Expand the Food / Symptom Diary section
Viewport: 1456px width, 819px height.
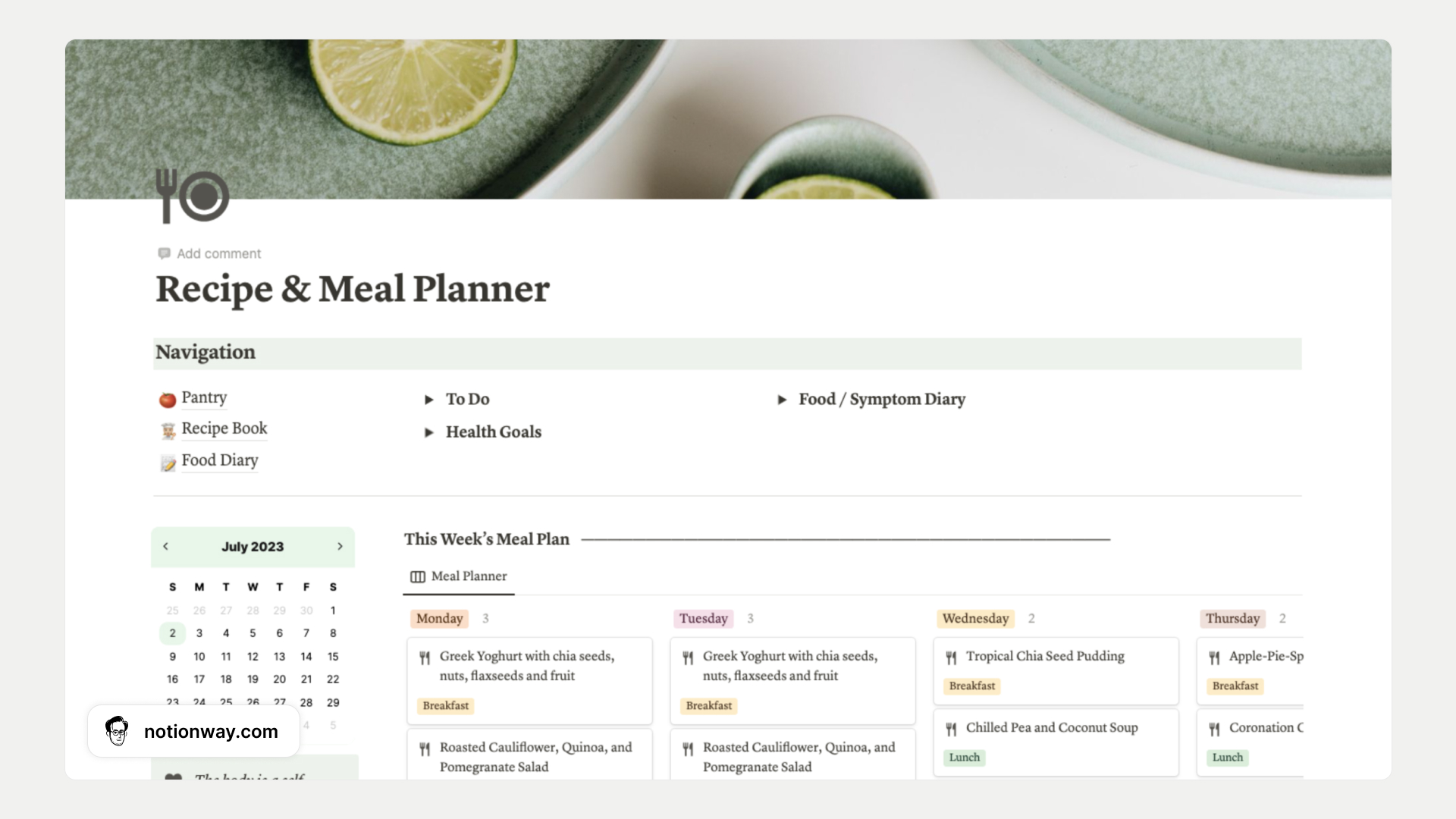(x=783, y=399)
